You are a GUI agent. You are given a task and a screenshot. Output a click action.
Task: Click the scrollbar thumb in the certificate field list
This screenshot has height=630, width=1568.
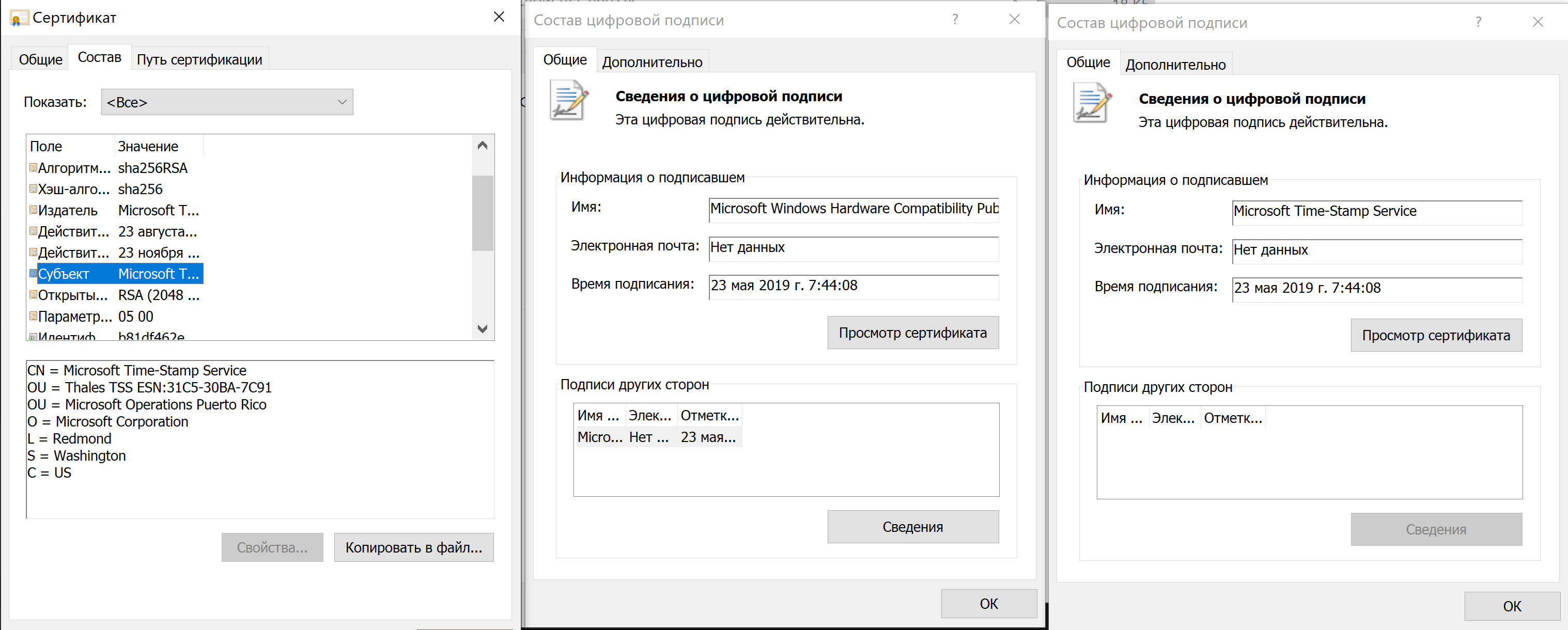pos(483,213)
